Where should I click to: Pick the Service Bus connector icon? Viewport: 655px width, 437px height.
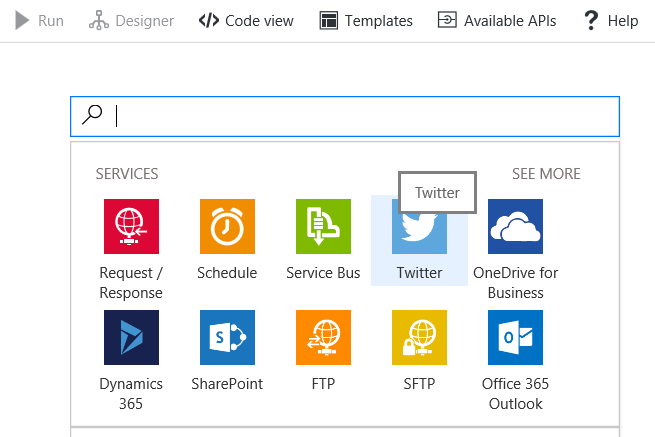point(323,226)
